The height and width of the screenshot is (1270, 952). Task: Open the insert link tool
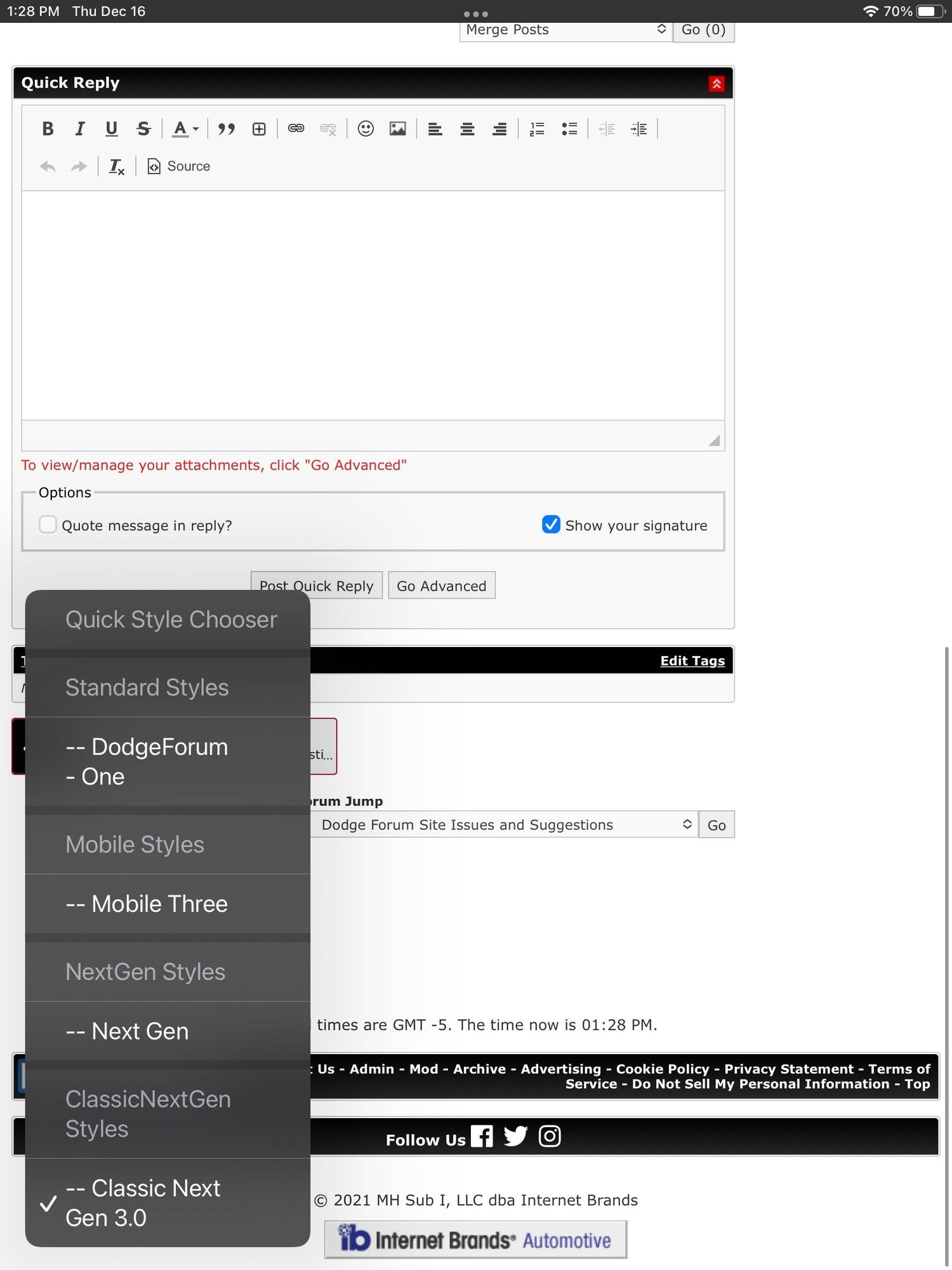click(x=296, y=129)
